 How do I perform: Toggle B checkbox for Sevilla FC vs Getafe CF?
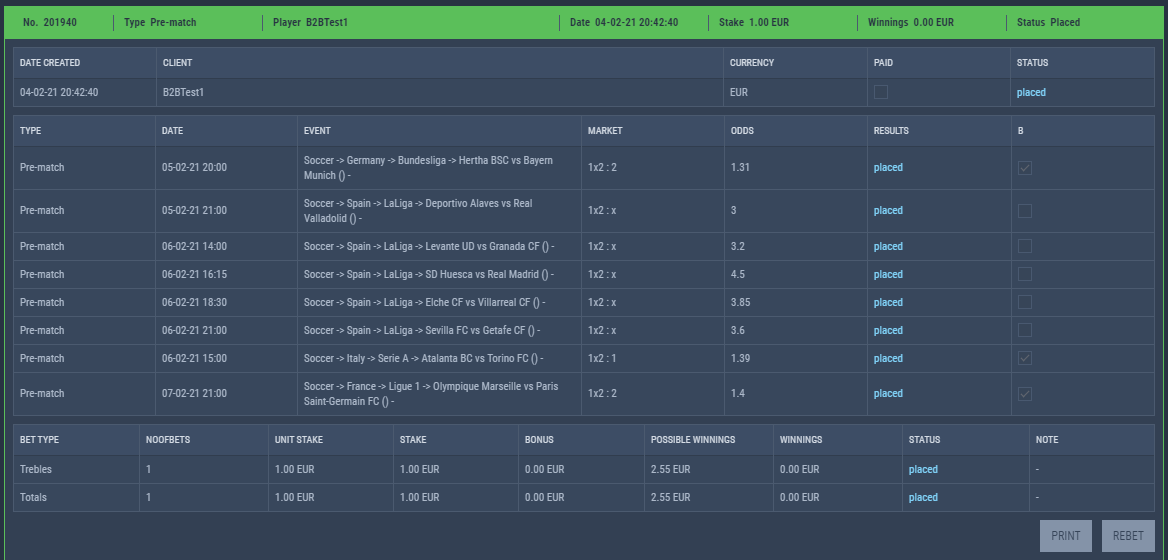click(x=1025, y=331)
